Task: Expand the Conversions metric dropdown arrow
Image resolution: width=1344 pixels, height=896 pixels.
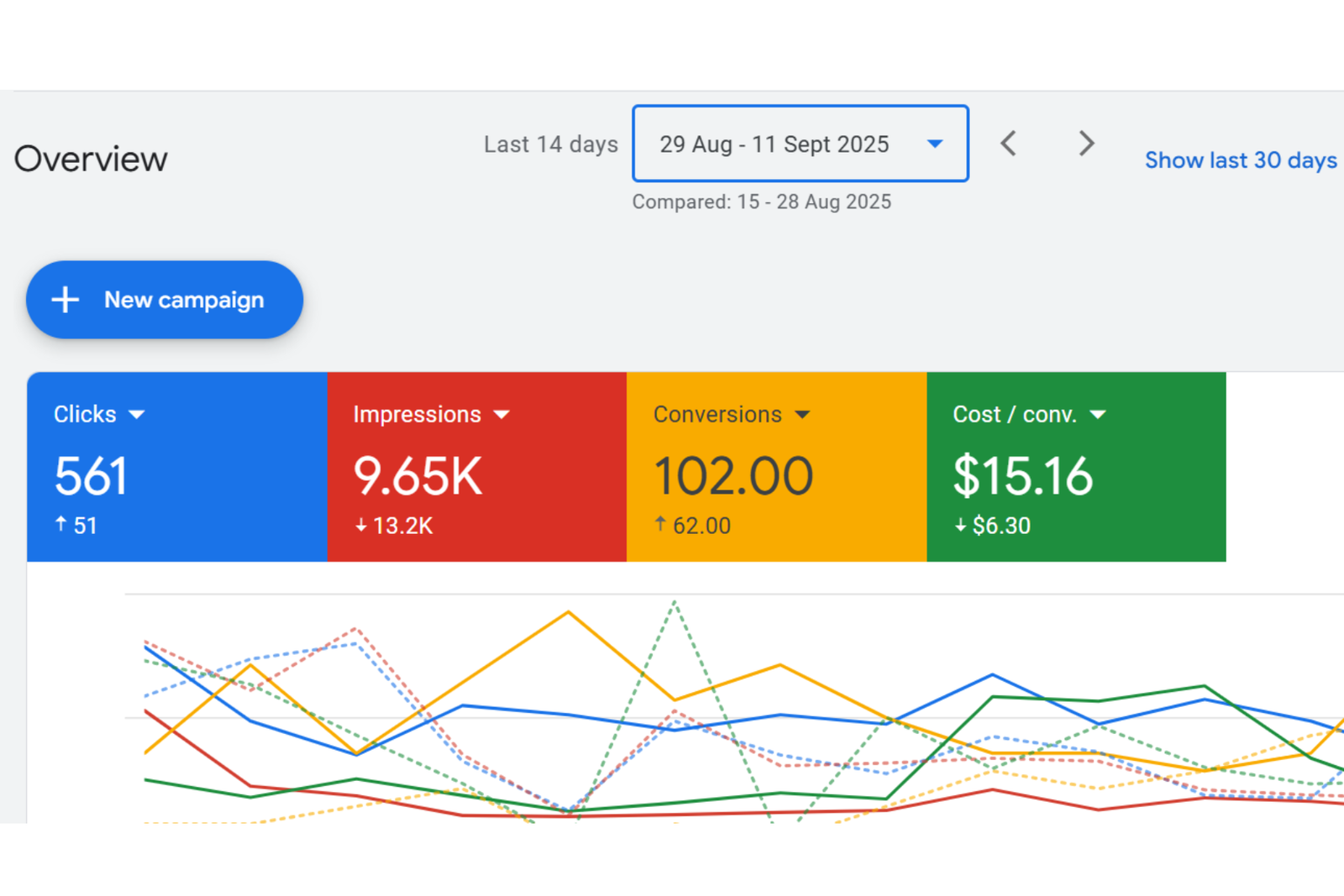Action: pos(802,415)
